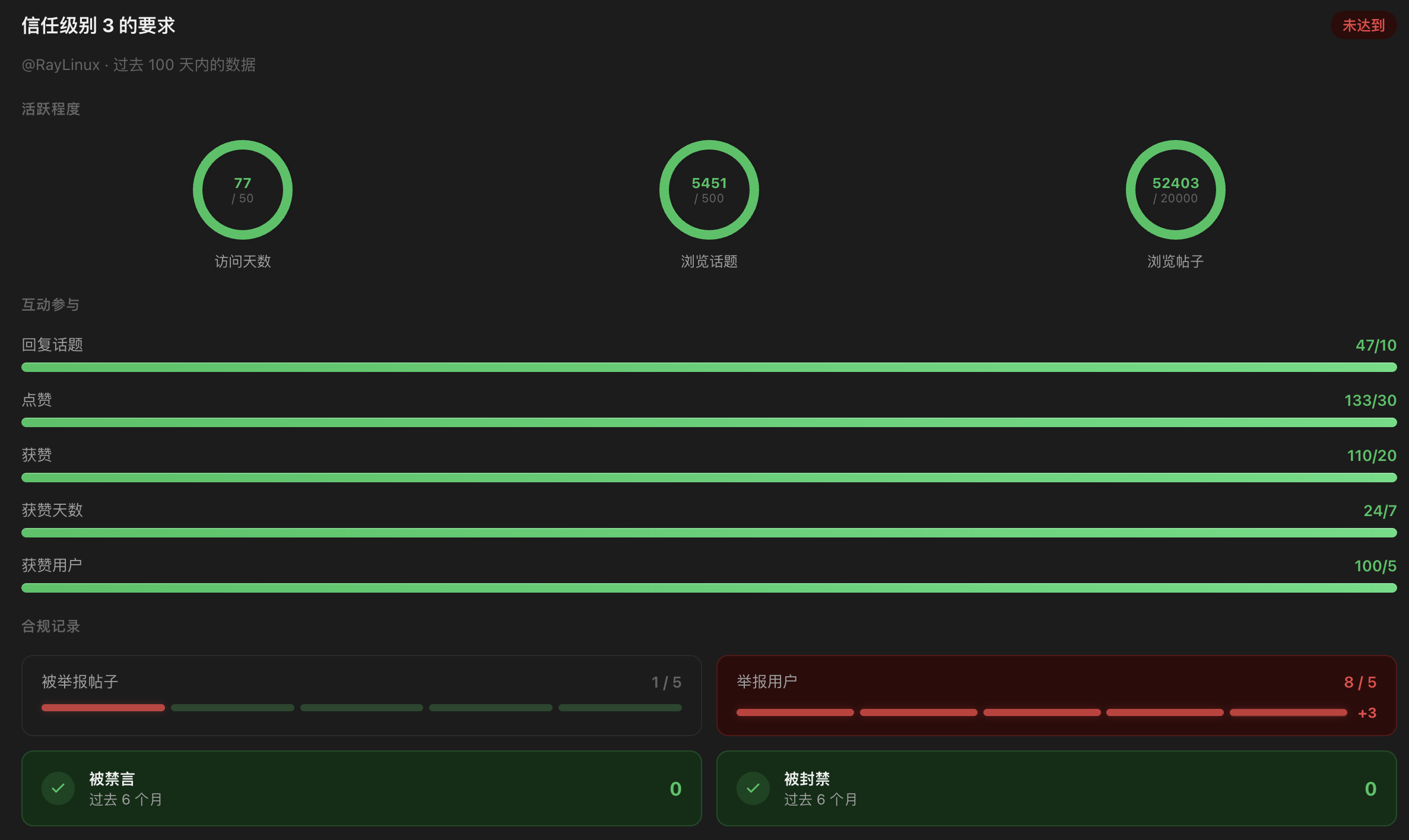The width and height of the screenshot is (1409, 840).
Task: Click the green checkmark icon beside 被封禁
Action: point(753,788)
